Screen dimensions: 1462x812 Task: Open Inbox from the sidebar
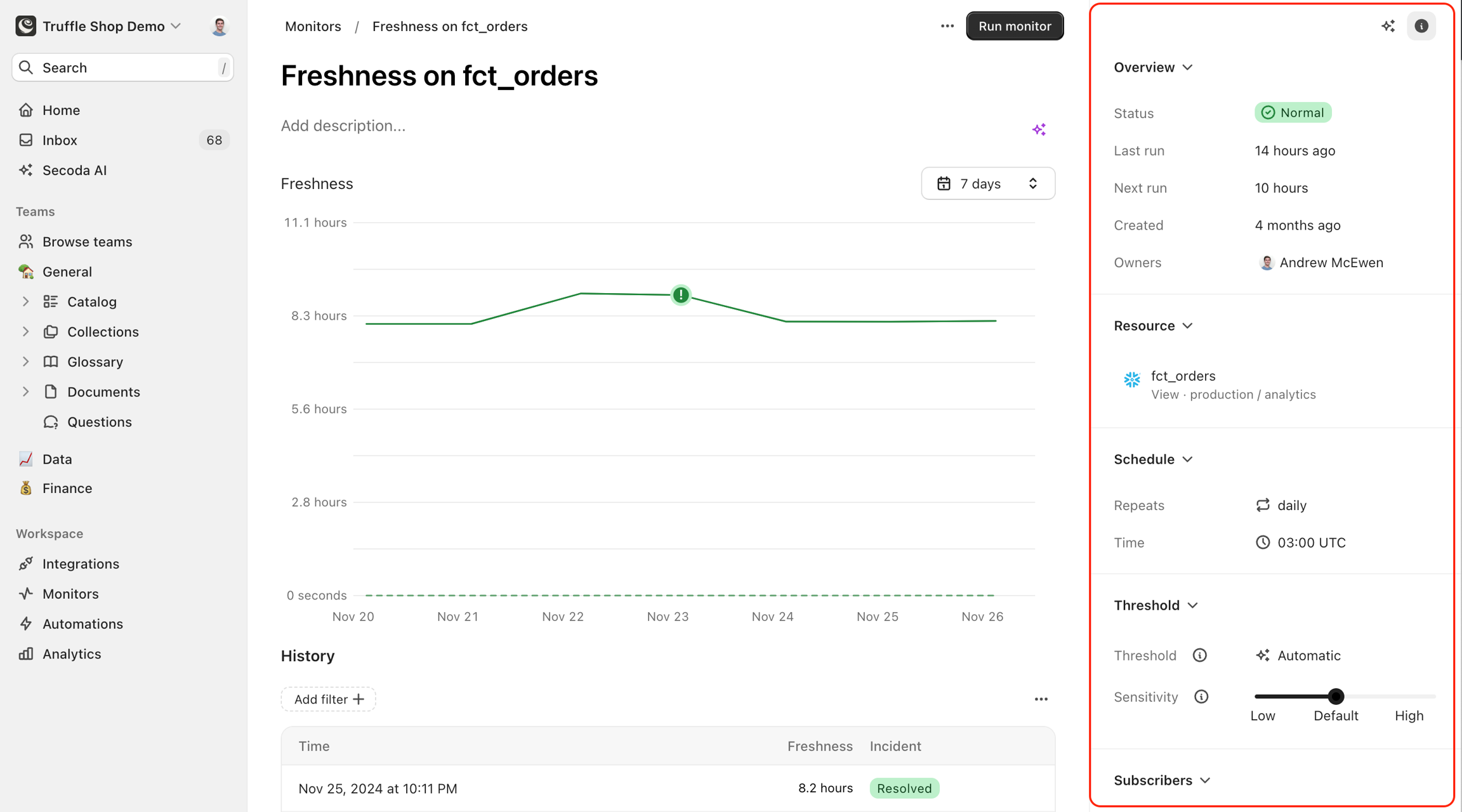pyautogui.click(x=60, y=140)
